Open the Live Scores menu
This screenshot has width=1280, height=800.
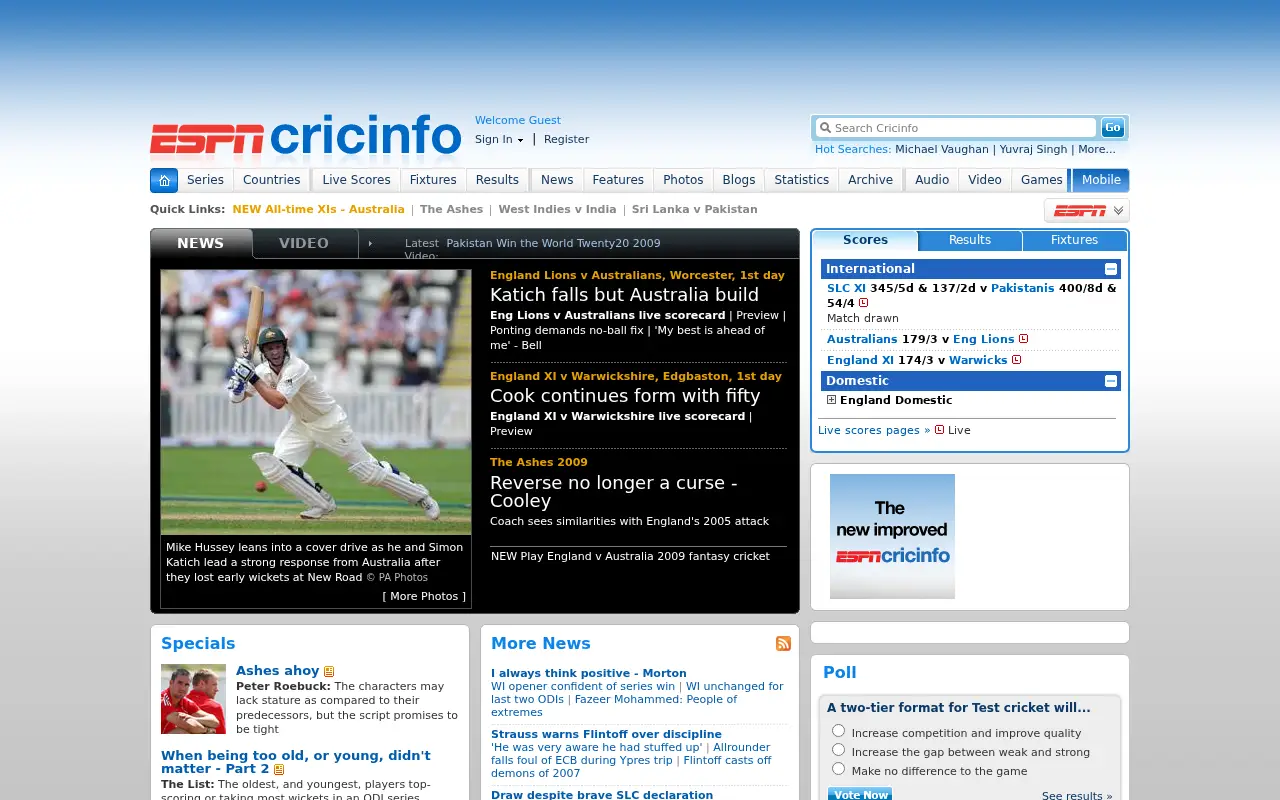point(356,180)
